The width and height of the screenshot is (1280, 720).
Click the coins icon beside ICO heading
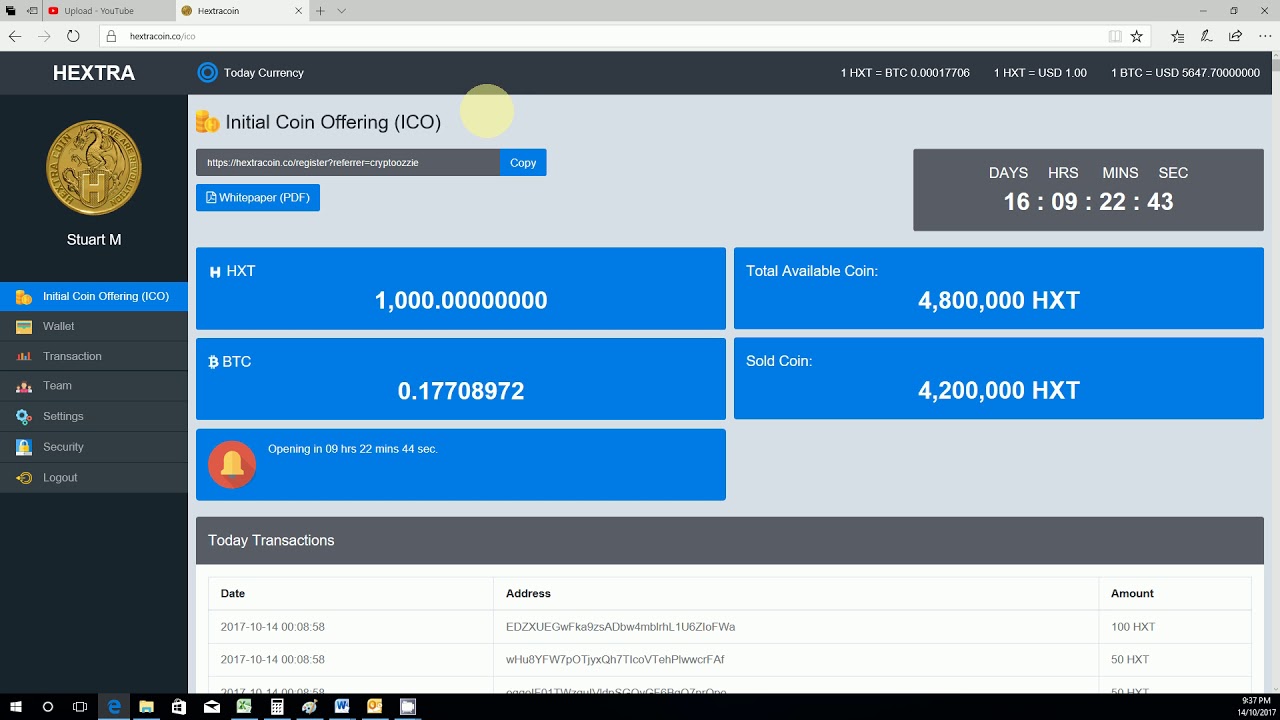pos(207,122)
